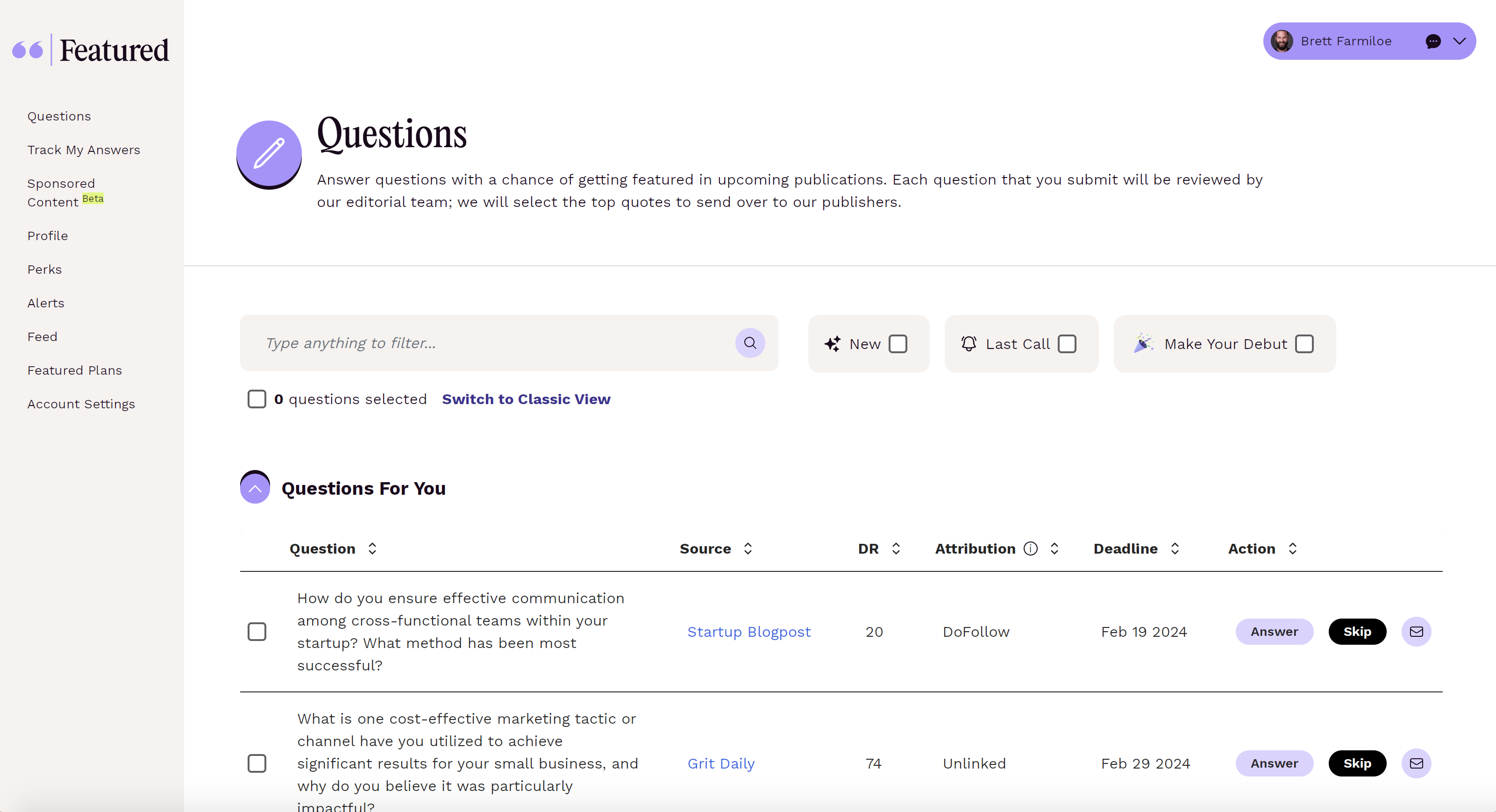Click the DR value 74
The height and width of the screenshot is (812, 1496).
[873, 763]
